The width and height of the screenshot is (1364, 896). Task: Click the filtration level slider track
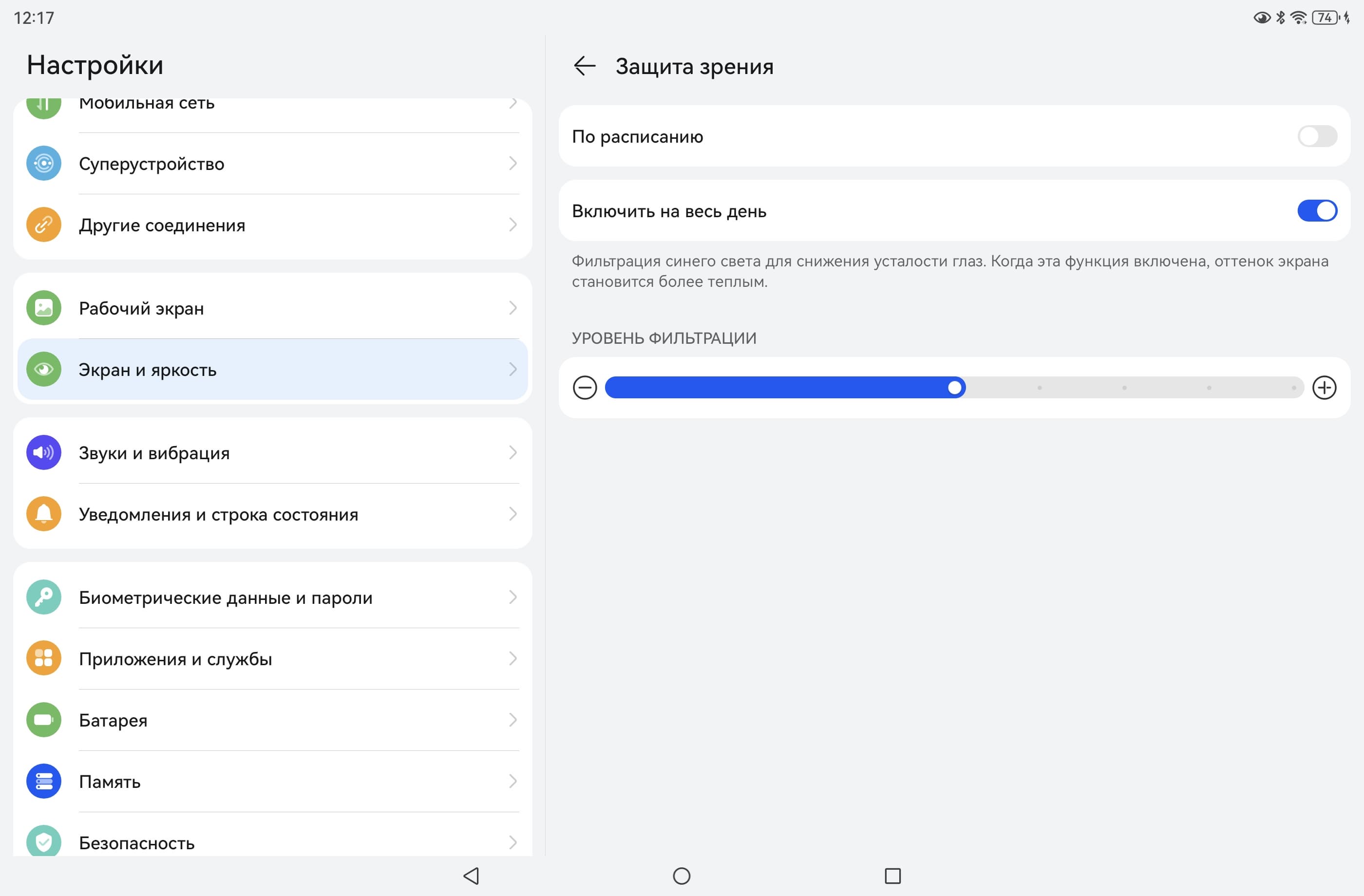1123,388
